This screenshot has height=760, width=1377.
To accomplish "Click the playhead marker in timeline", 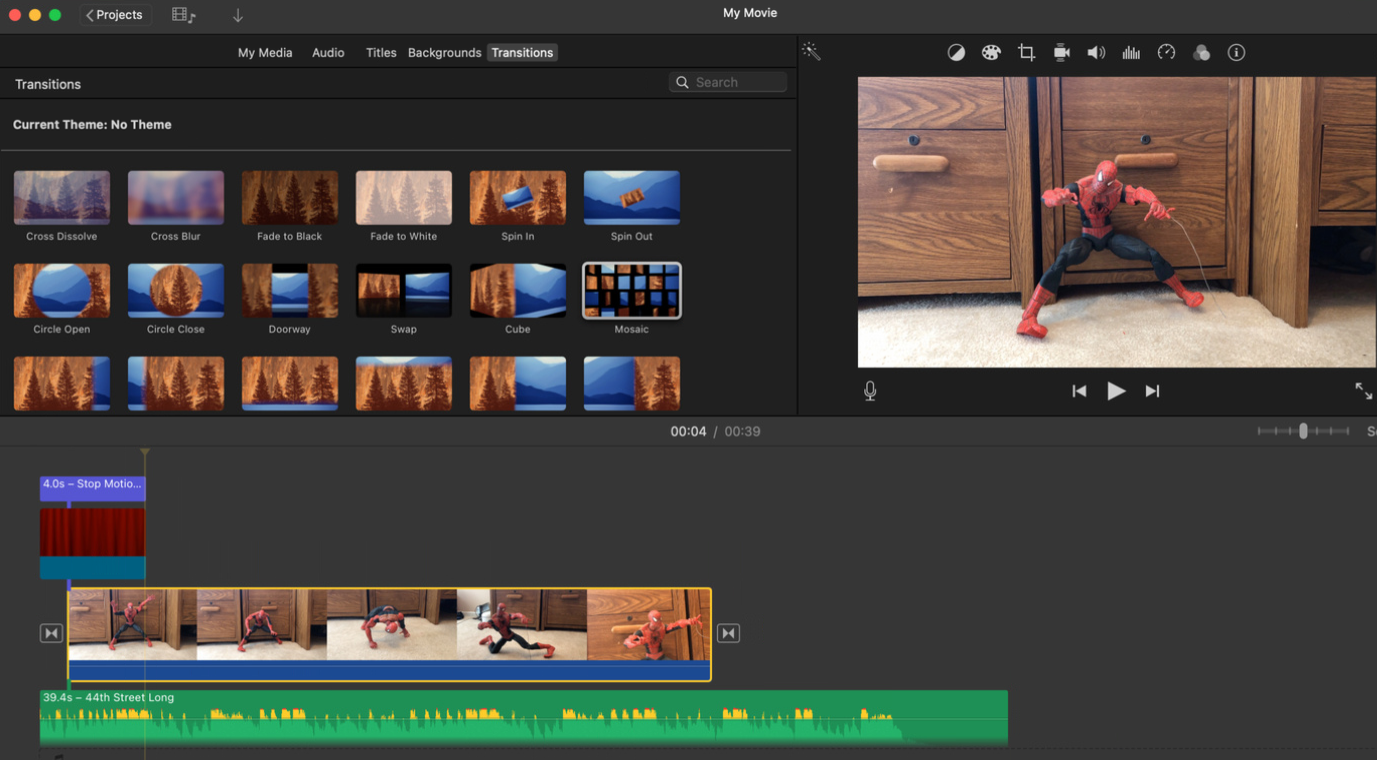I will click(x=145, y=454).
